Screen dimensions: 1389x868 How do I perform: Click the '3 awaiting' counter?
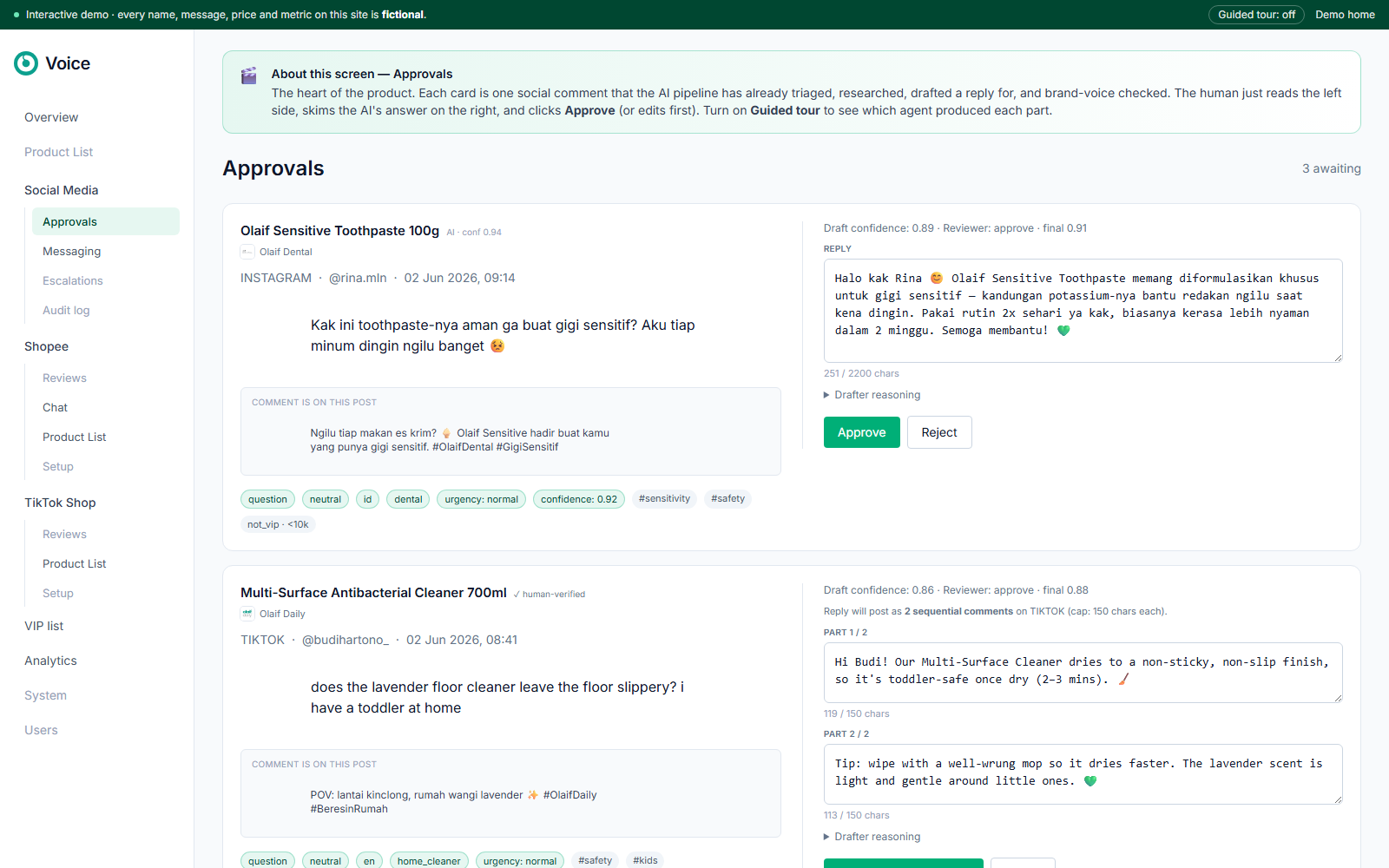pos(1331,168)
